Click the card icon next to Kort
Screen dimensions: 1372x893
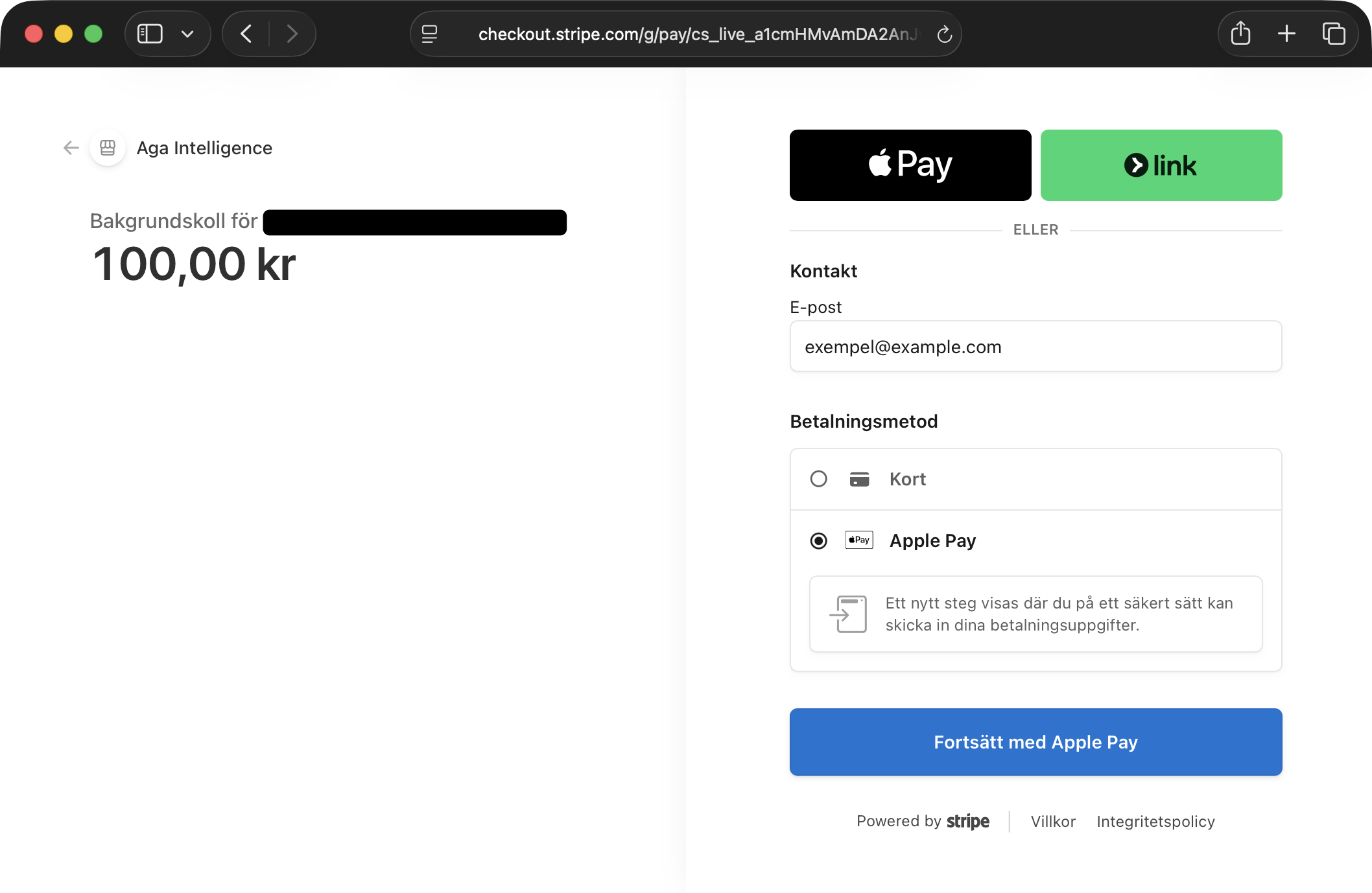coord(859,479)
